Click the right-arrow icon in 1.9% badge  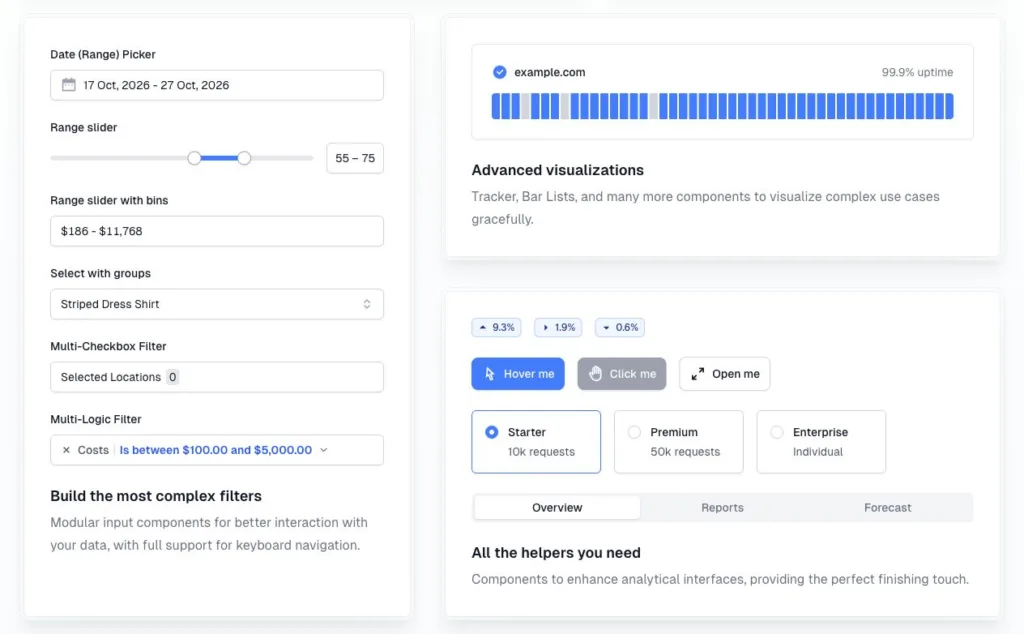[x=545, y=327]
